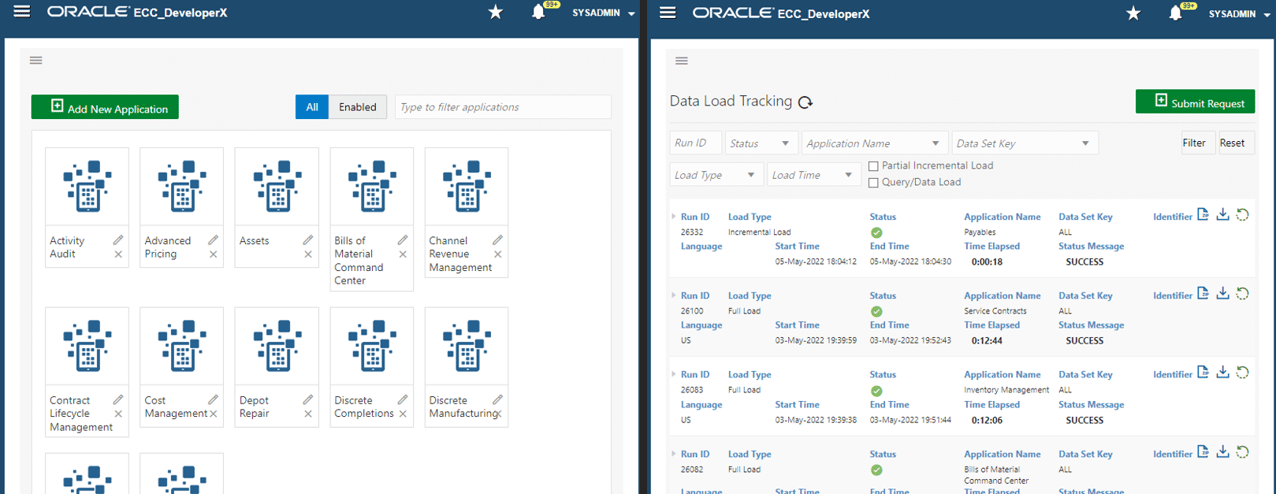Click the refresh icon beside Data Load Tracking
The image size is (1276, 494).
(x=805, y=102)
